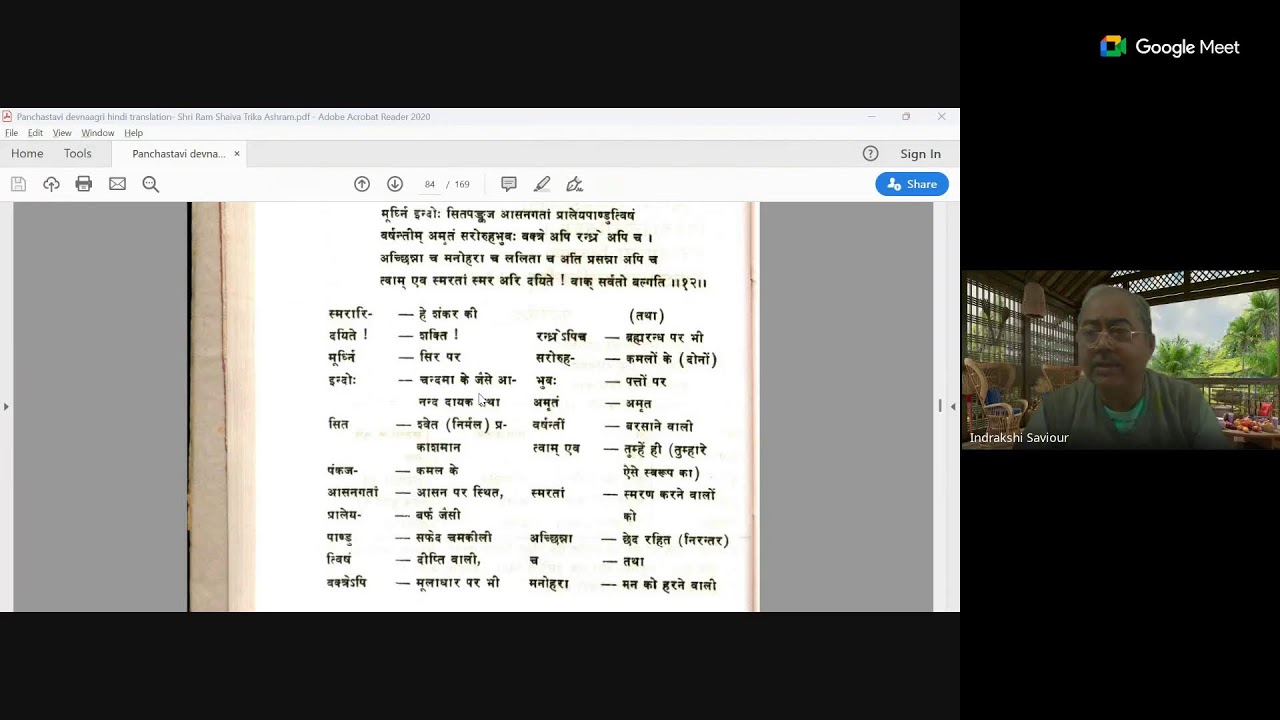Click the Save file icon
The height and width of the screenshot is (720, 1280).
click(18, 184)
